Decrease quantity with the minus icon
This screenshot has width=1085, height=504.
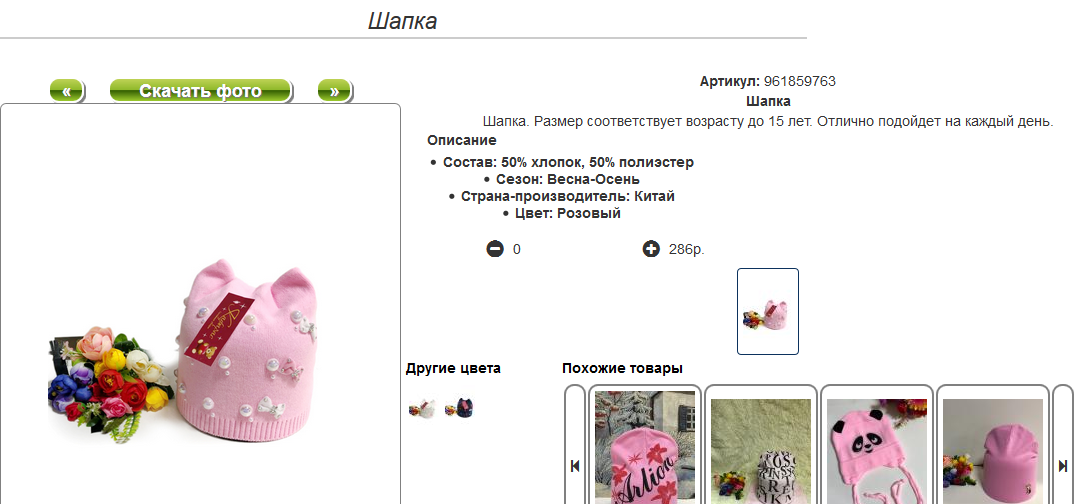pyautogui.click(x=495, y=249)
